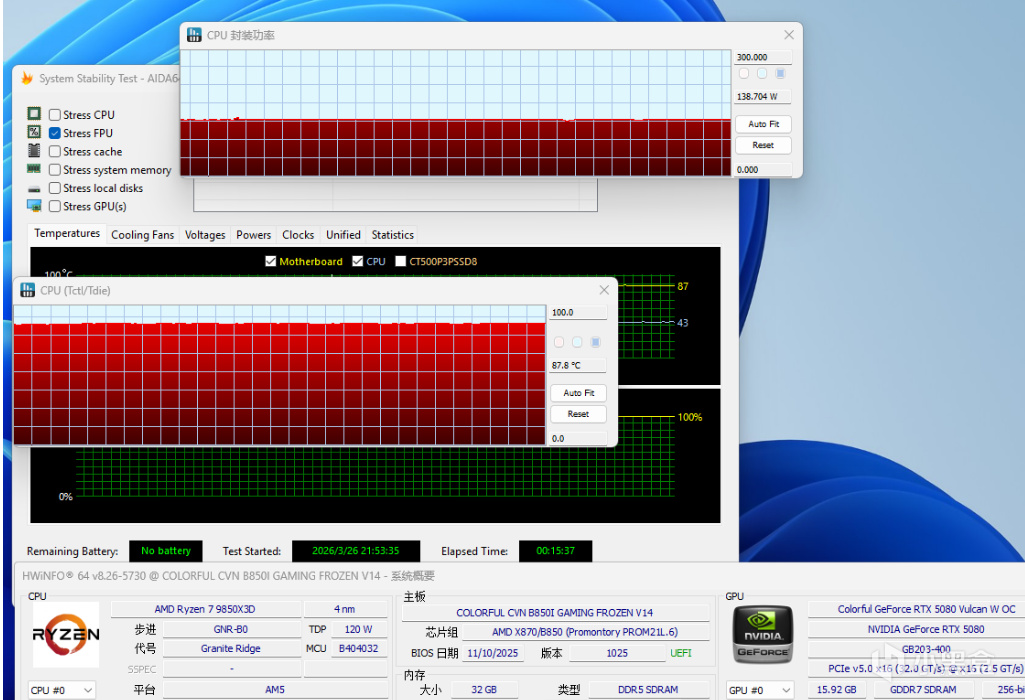
Task: Click the AMD X870/B850 chipset field
Action: (585, 633)
